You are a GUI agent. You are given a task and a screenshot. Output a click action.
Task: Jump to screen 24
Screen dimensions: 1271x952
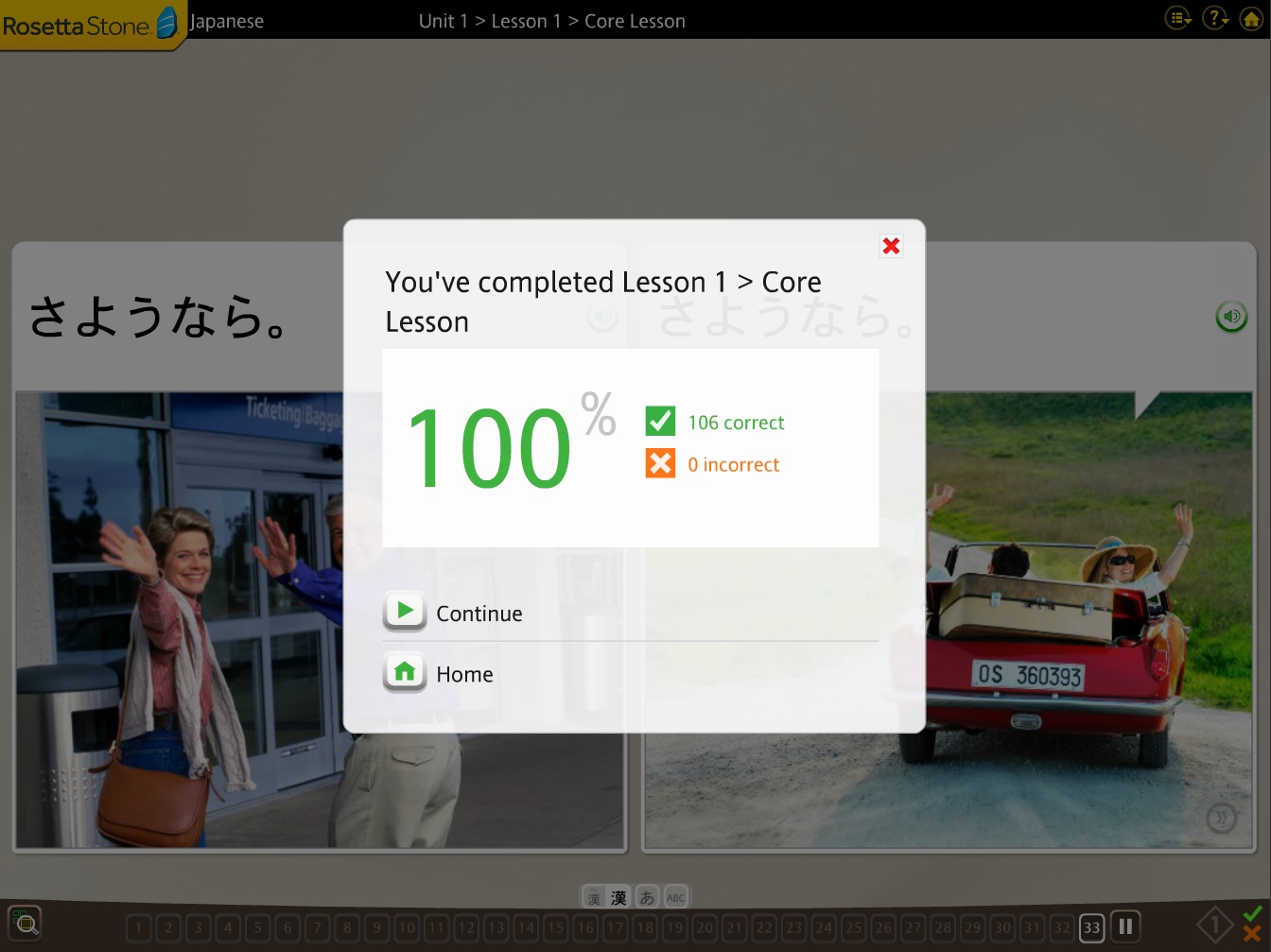(824, 927)
